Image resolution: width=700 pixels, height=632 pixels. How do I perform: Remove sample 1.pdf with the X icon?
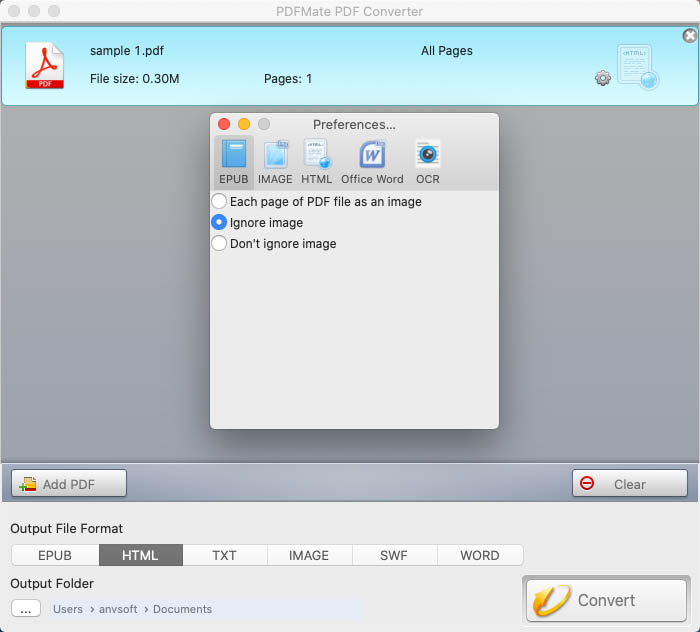coord(690,36)
